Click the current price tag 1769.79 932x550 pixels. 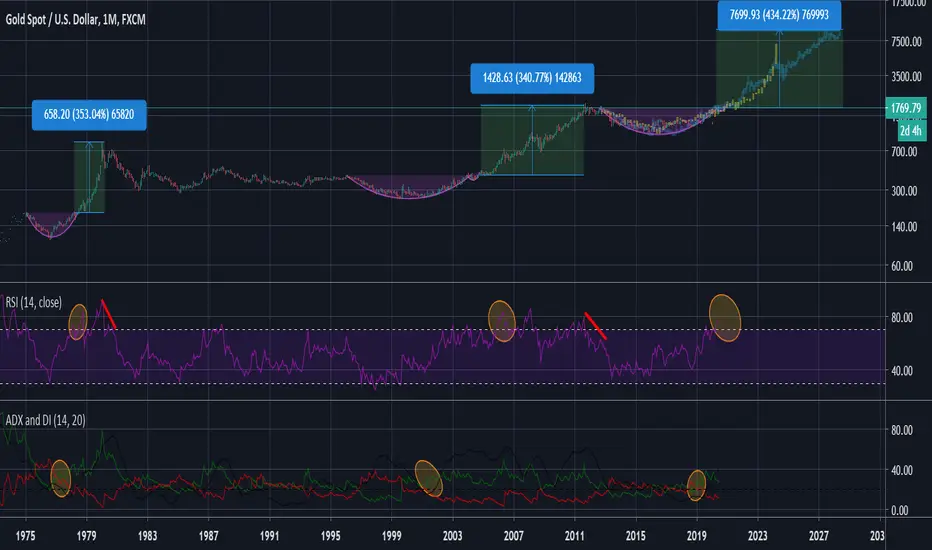[x=906, y=108]
